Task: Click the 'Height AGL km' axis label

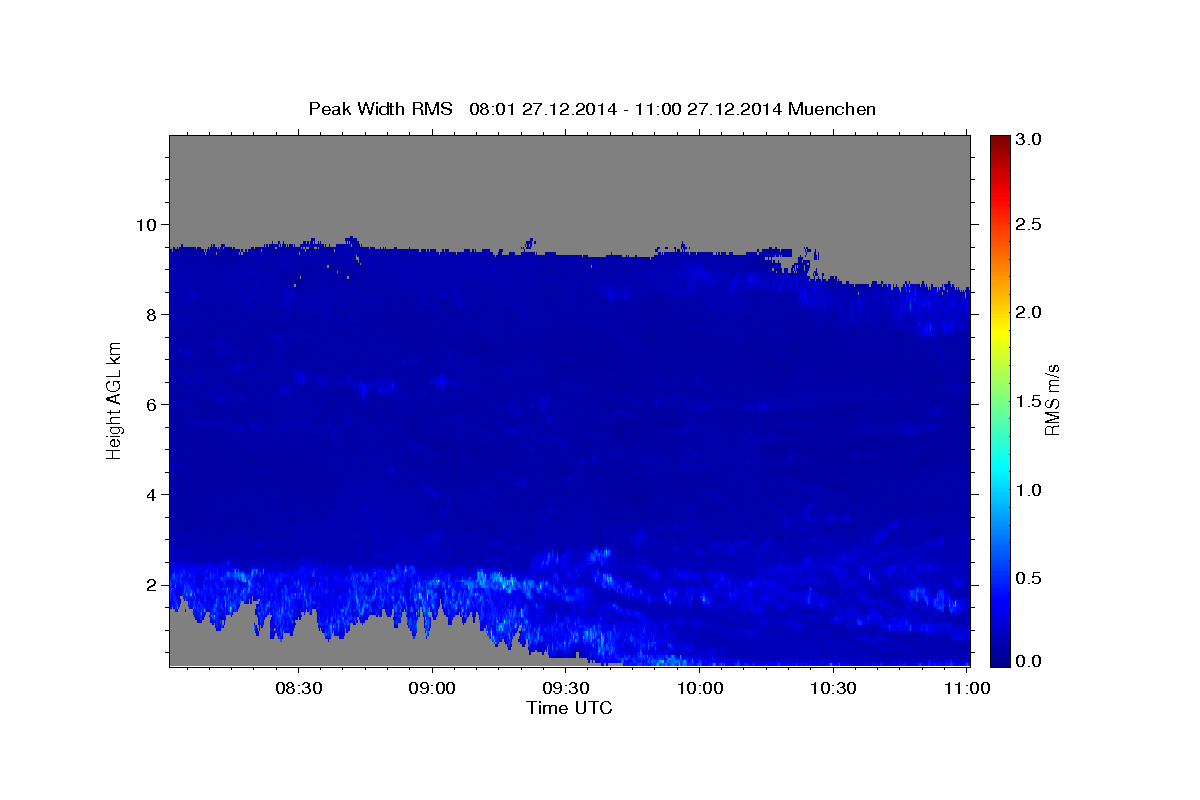Action: (115, 400)
